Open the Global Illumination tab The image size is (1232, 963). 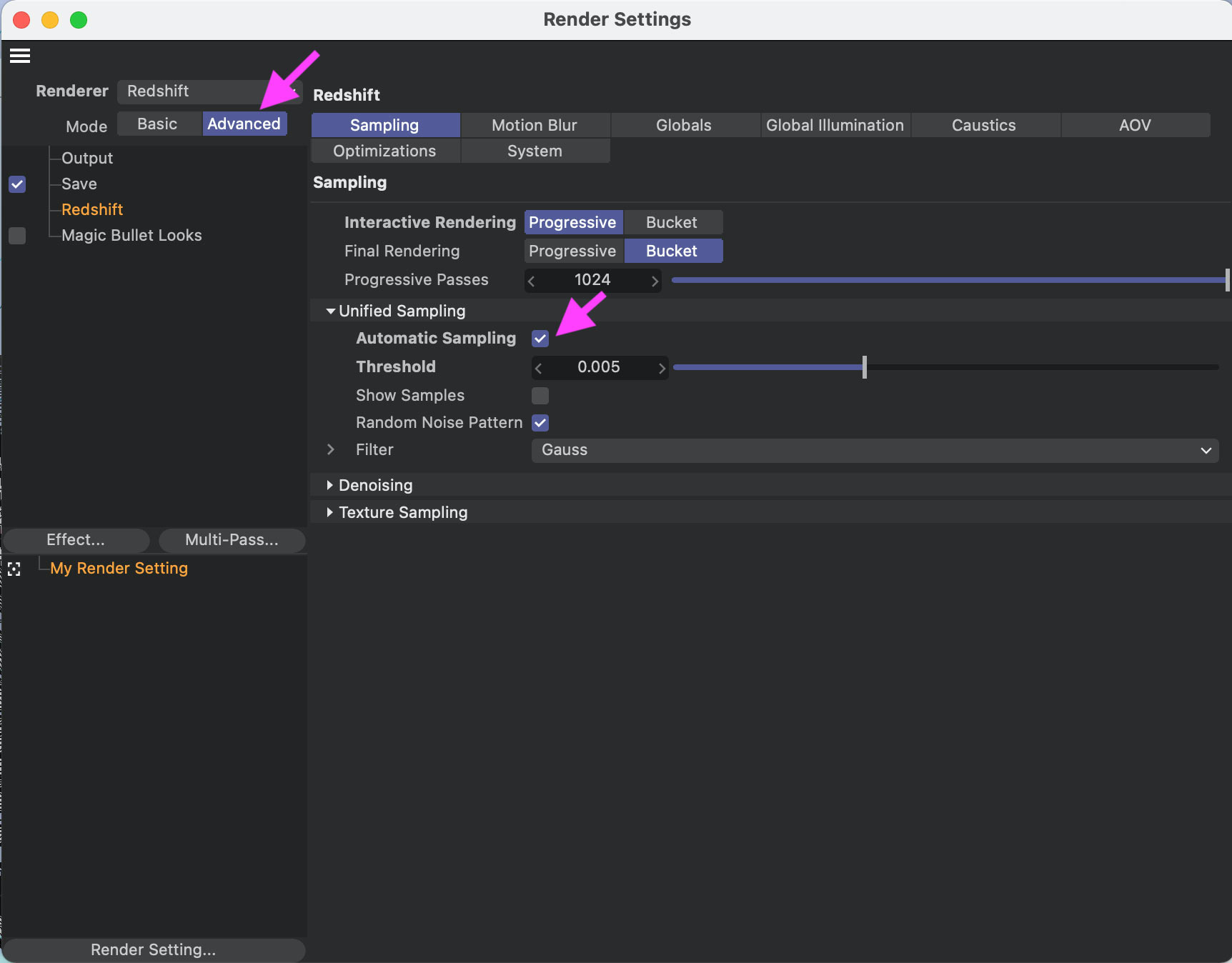pos(835,125)
